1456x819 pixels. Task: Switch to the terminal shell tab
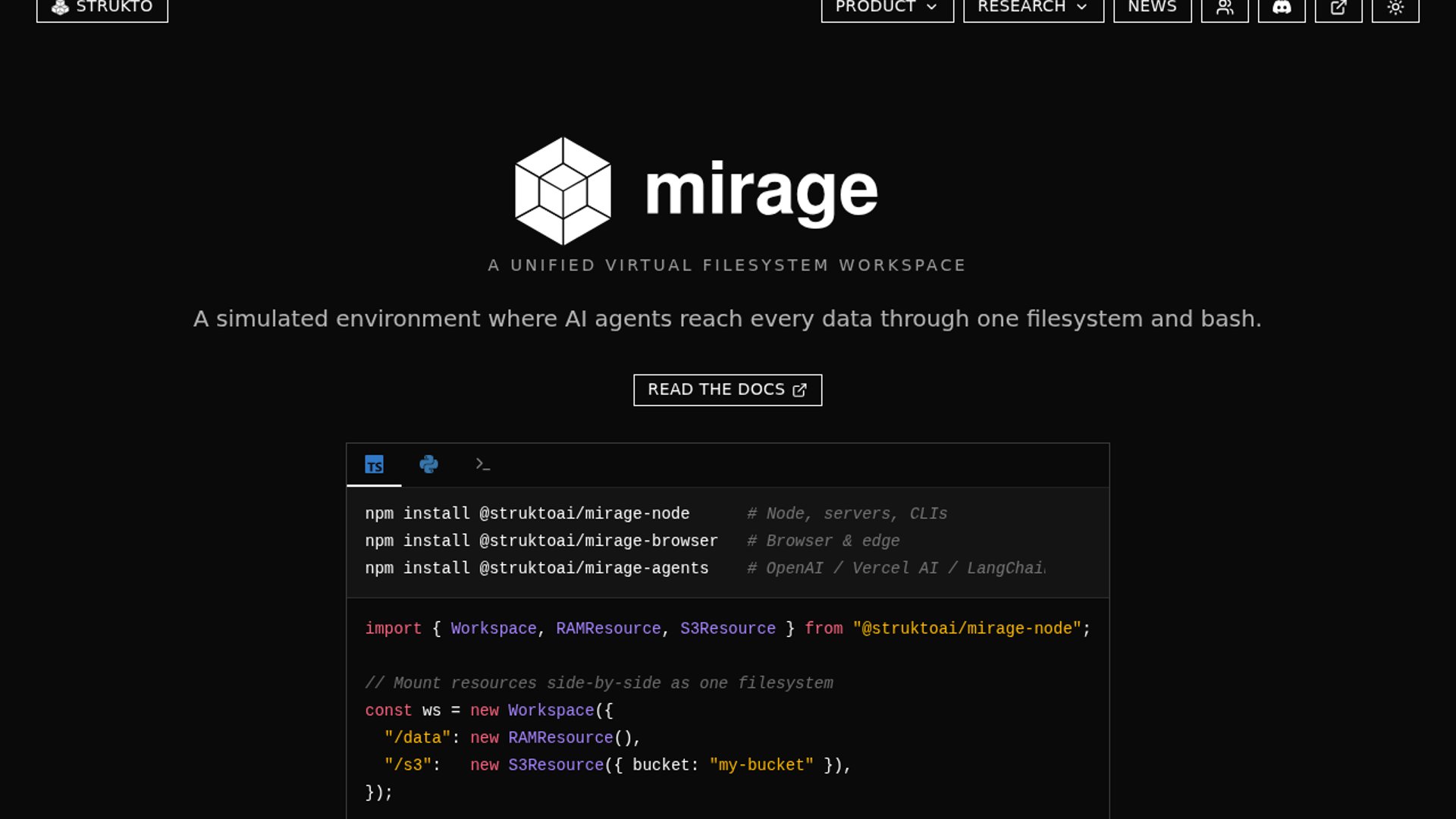click(x=483, y=464)
